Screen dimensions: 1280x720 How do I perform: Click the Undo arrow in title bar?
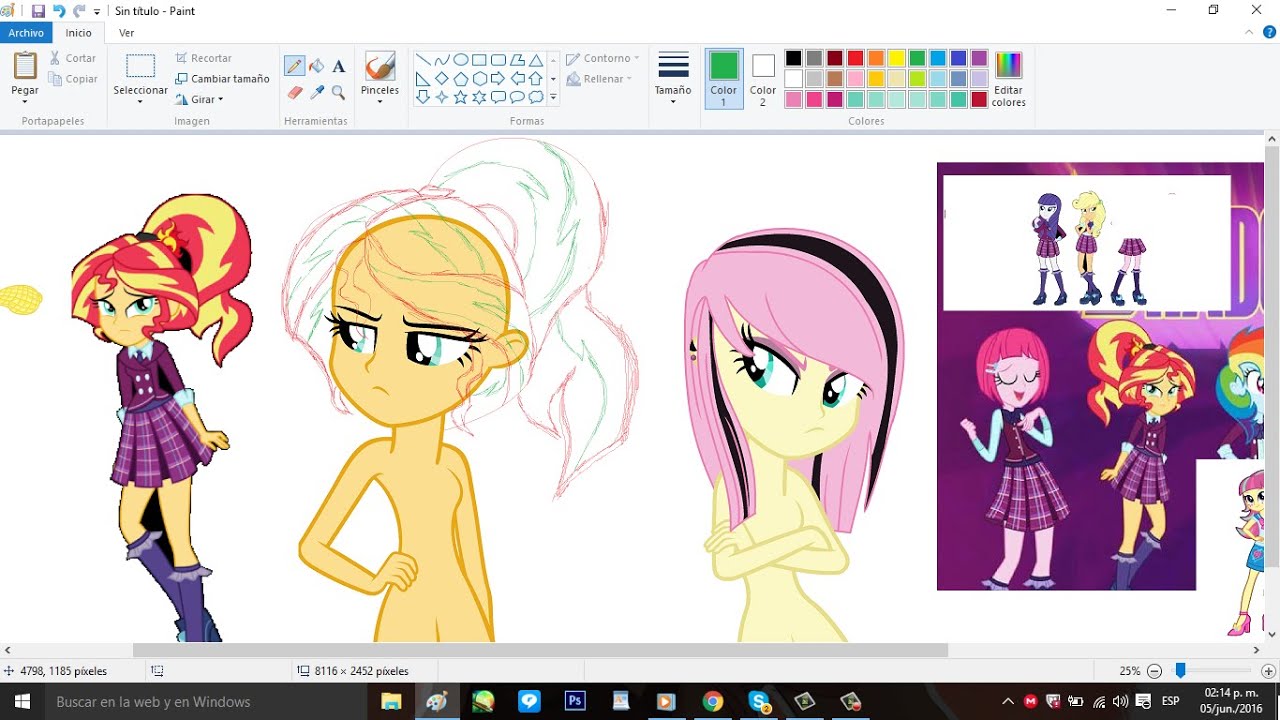pyautogui.click(x=59, y=11)
